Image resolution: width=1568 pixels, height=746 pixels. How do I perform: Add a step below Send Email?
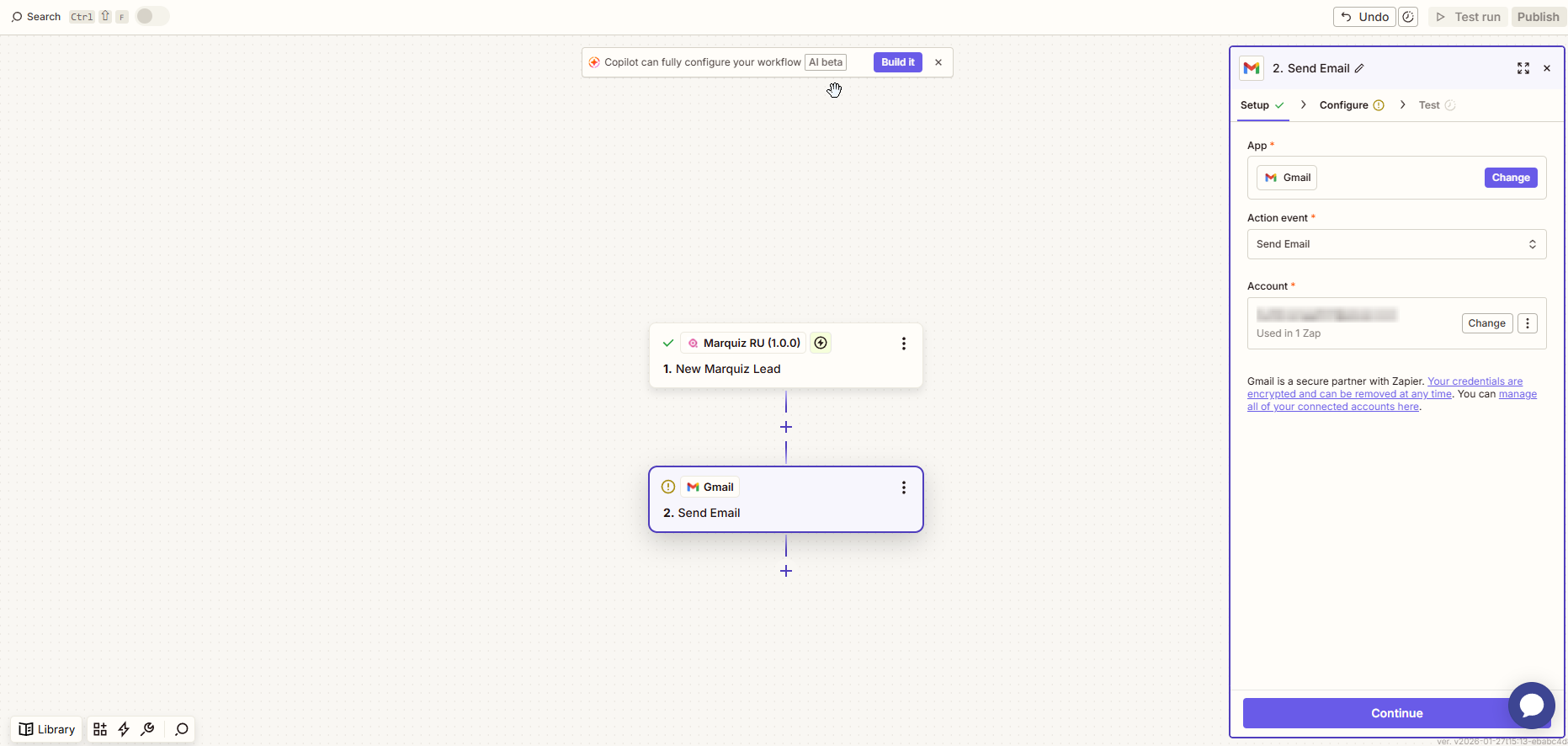(786, 571)
